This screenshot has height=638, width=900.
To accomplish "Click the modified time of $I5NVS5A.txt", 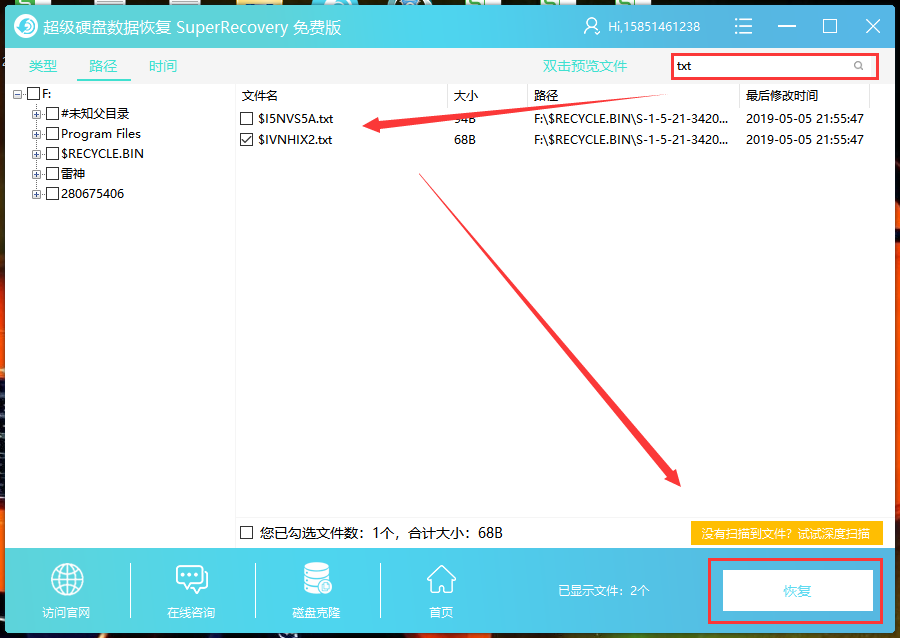I will click(805, 119).
